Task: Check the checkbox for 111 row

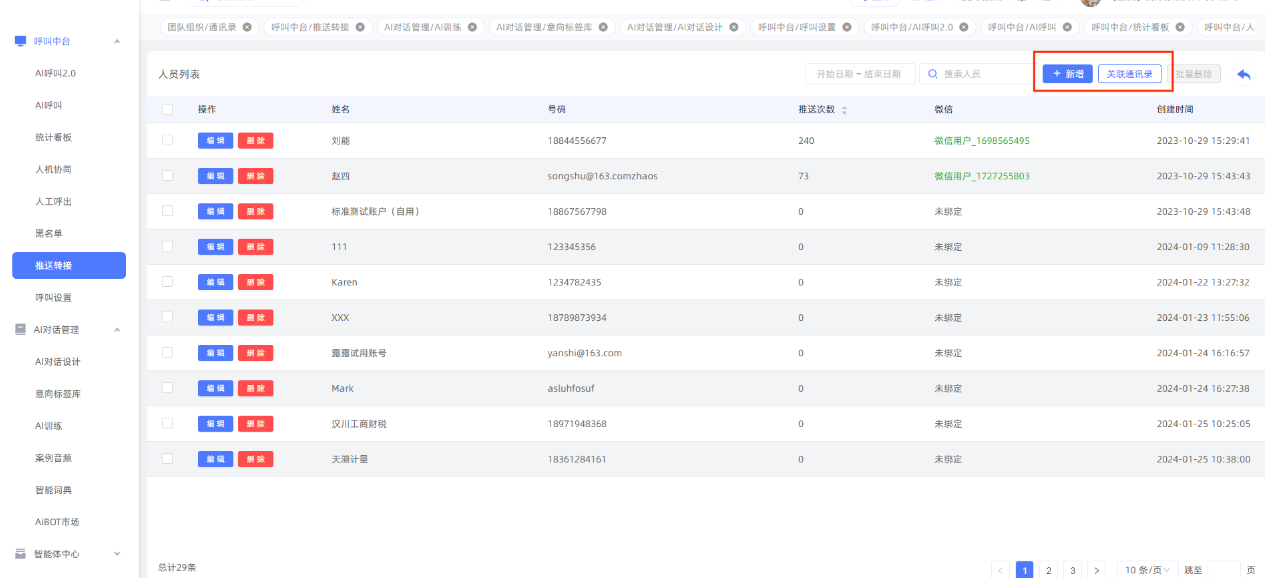Action: click(x=167, y=246)
